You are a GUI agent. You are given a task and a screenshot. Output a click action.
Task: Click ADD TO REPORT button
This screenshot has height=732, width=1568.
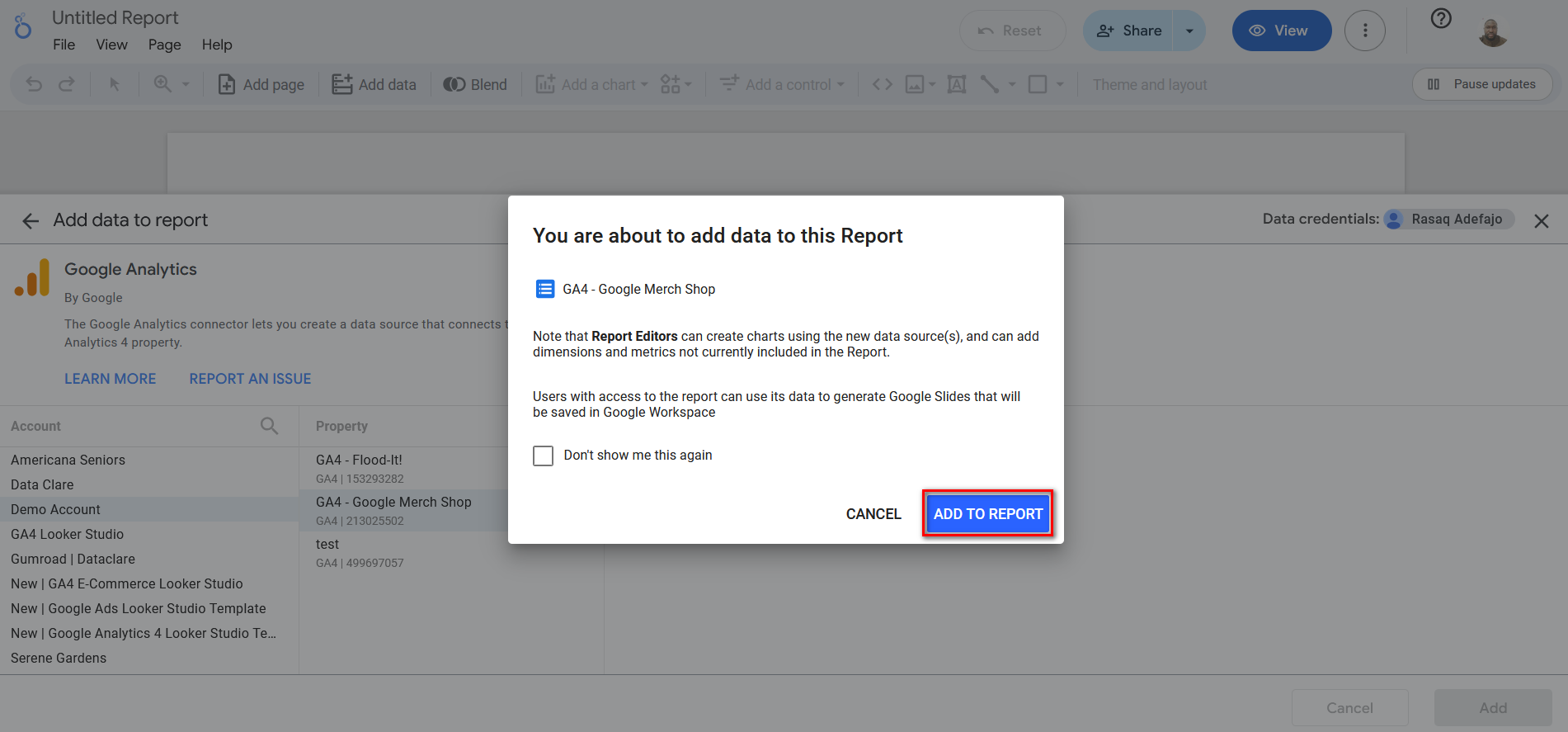987,514
